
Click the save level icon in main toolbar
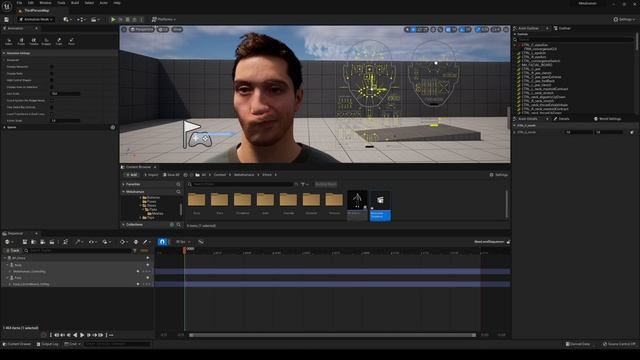pyautogui.click(x=7, y=19)
